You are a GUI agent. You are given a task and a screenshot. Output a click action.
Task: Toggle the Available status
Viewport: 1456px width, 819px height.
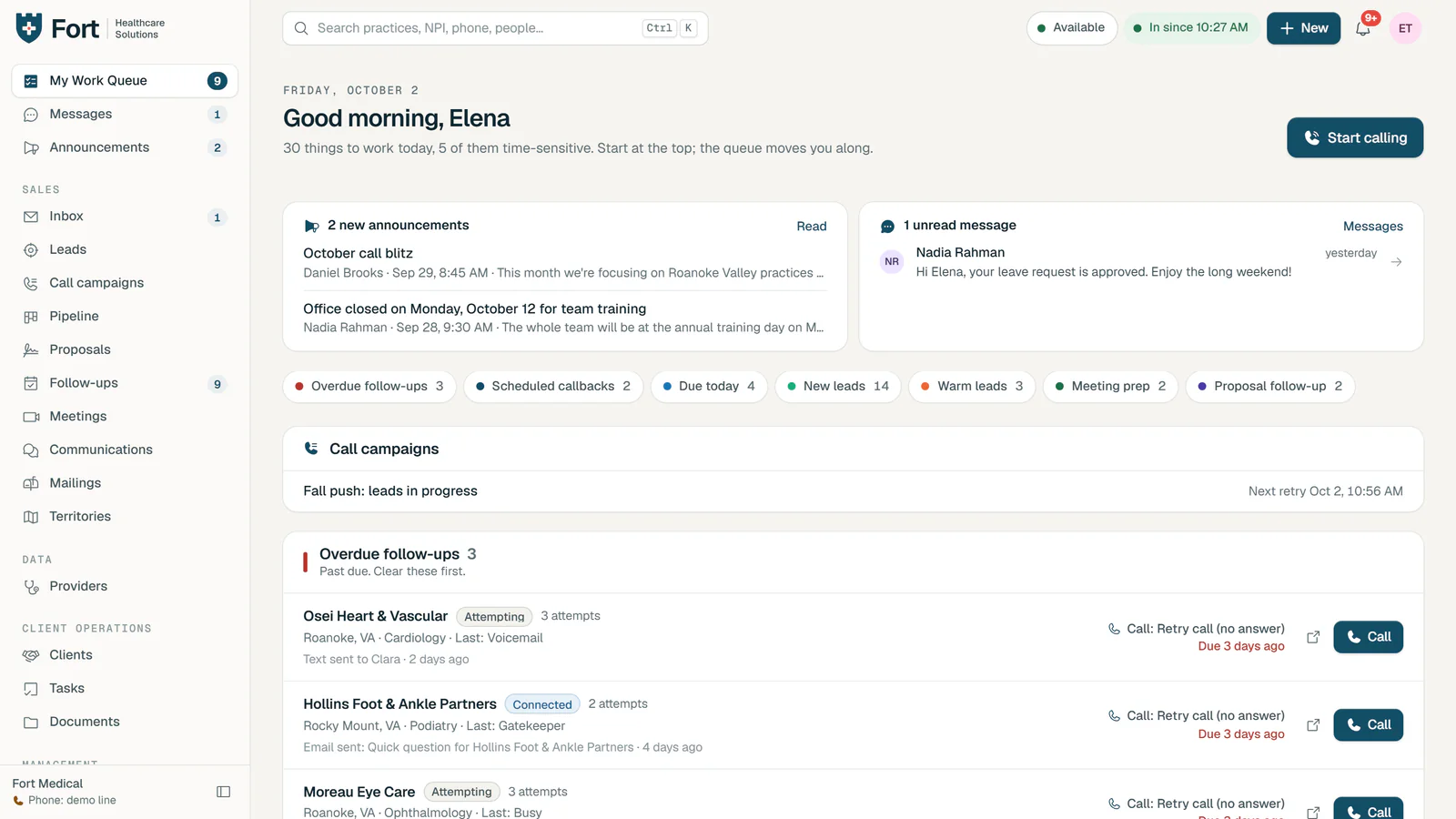[x=1071, y=28]
